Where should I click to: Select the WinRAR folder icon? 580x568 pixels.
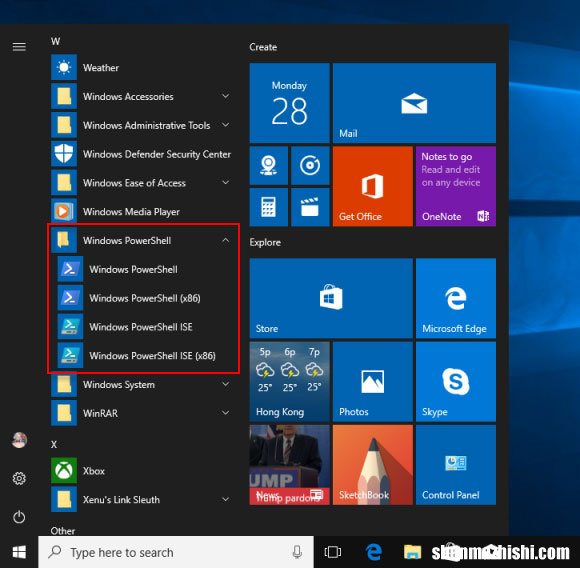[x=64, y=413]
